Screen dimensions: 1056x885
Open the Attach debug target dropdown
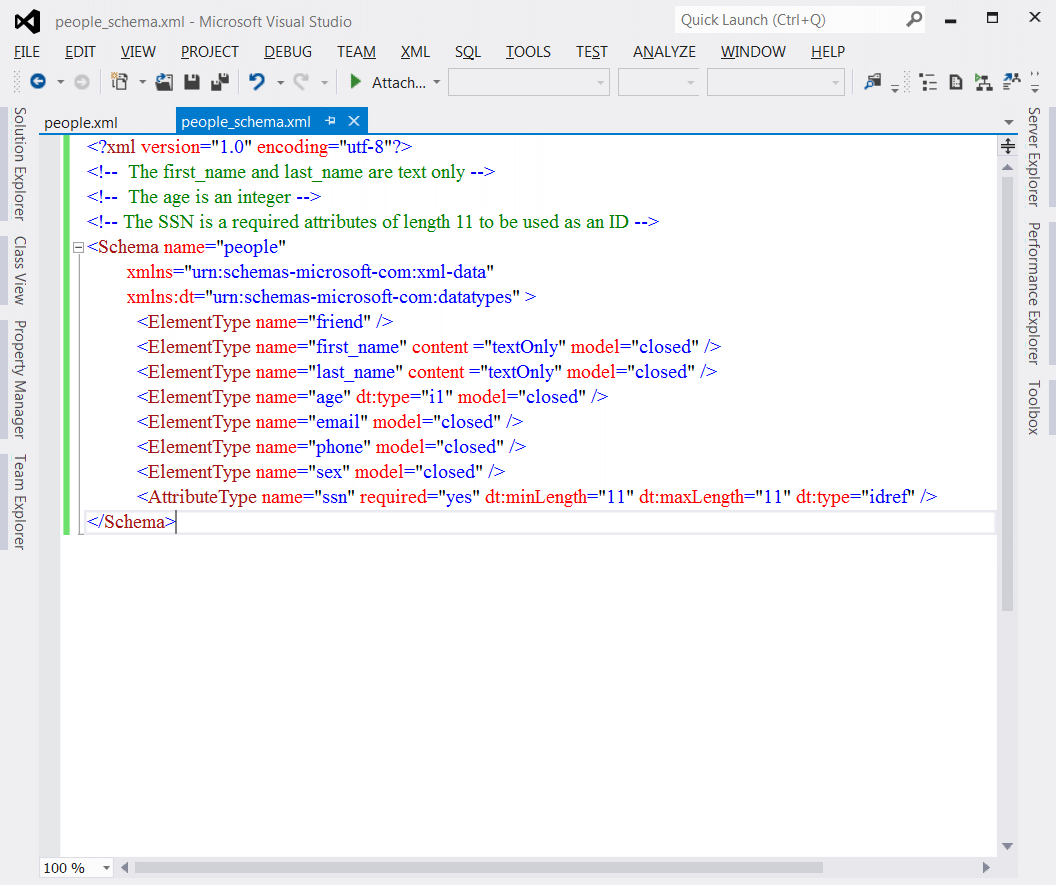[436, 82]
